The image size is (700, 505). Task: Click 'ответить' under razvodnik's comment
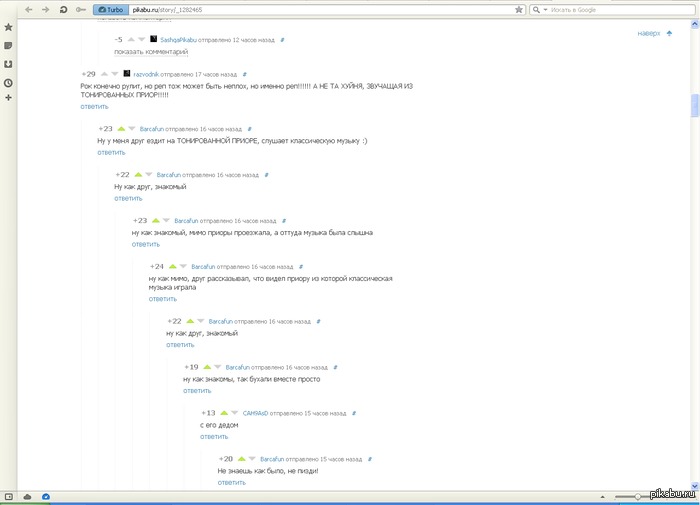coord(94,106)
